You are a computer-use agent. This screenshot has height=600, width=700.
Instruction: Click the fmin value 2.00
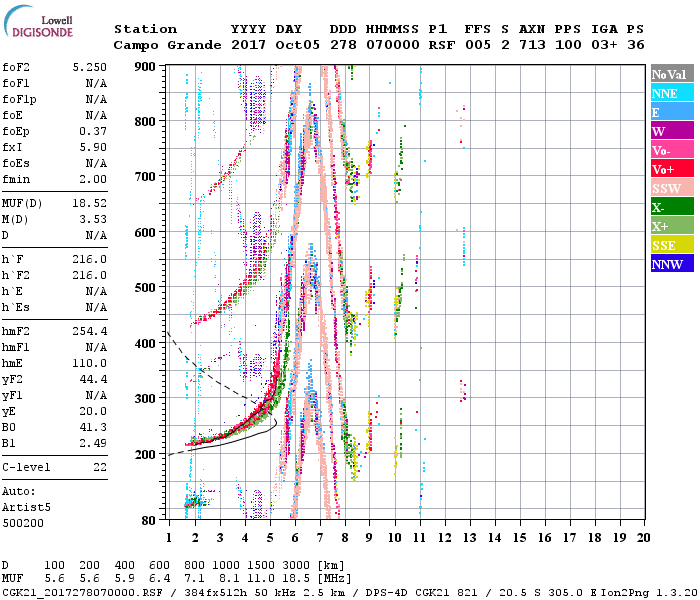coord(93,179)
